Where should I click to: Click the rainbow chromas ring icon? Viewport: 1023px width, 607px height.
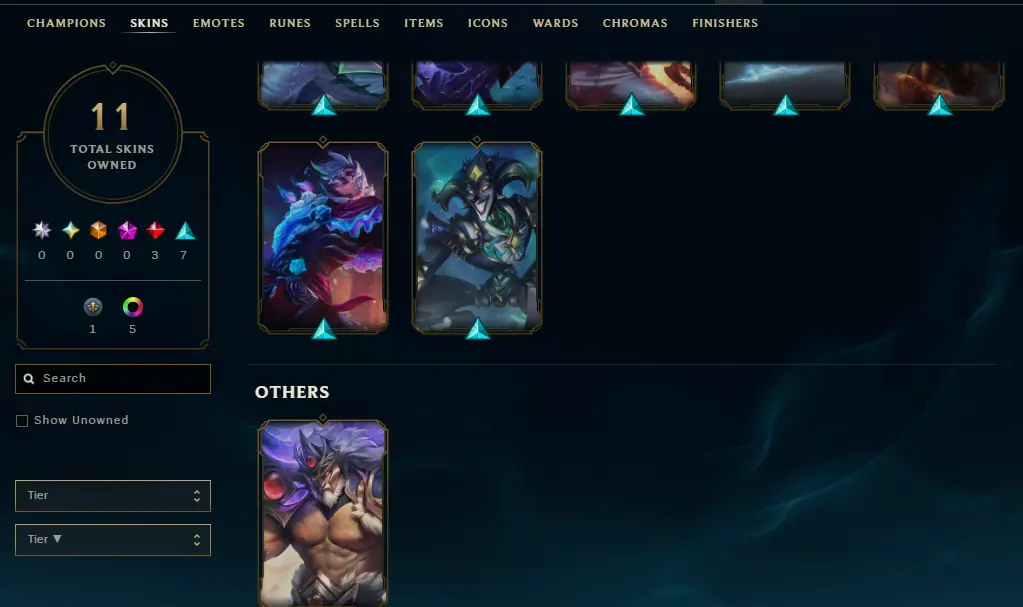tap(132, 306)
